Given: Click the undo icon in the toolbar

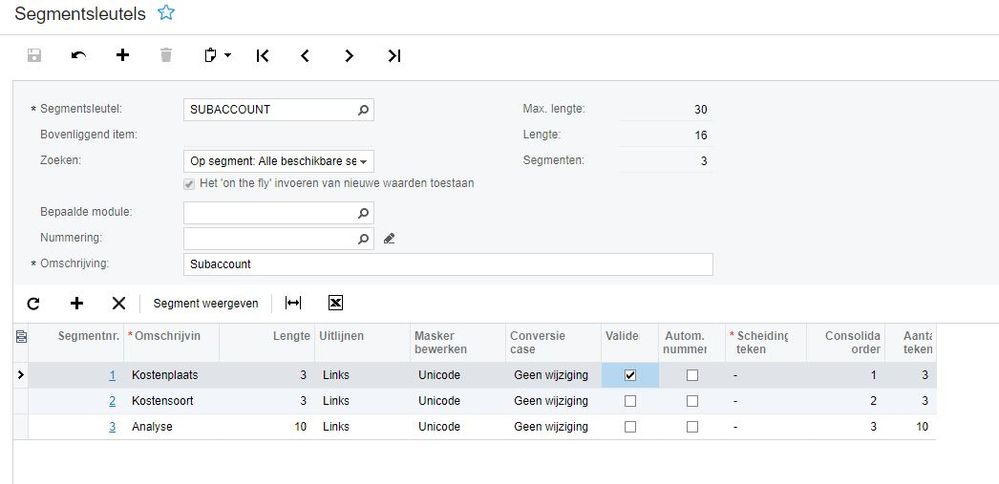Looking at the screenshot, I should coord(78,56).
